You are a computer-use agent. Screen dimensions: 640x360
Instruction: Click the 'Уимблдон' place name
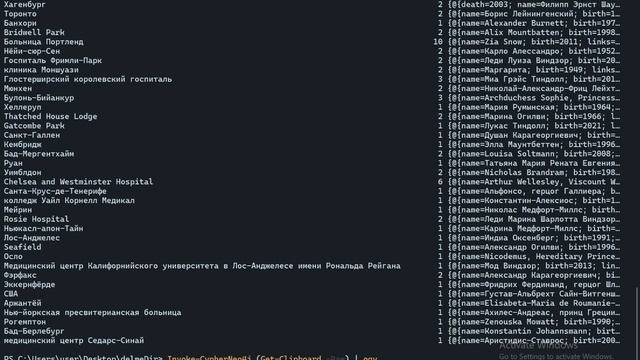coord(22,173)
